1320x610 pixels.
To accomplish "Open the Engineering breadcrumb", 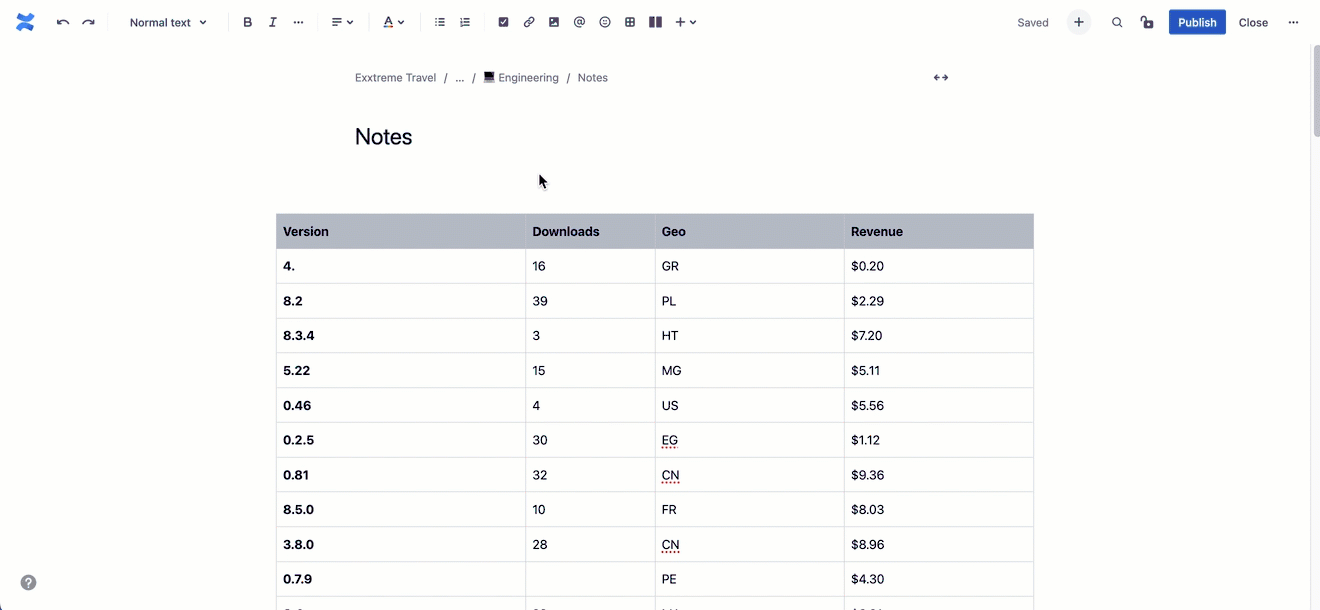I will click(x=521, y=77).
